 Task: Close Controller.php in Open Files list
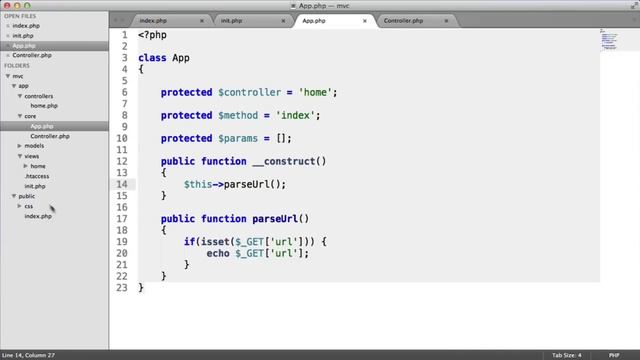(x=8, y=55)
